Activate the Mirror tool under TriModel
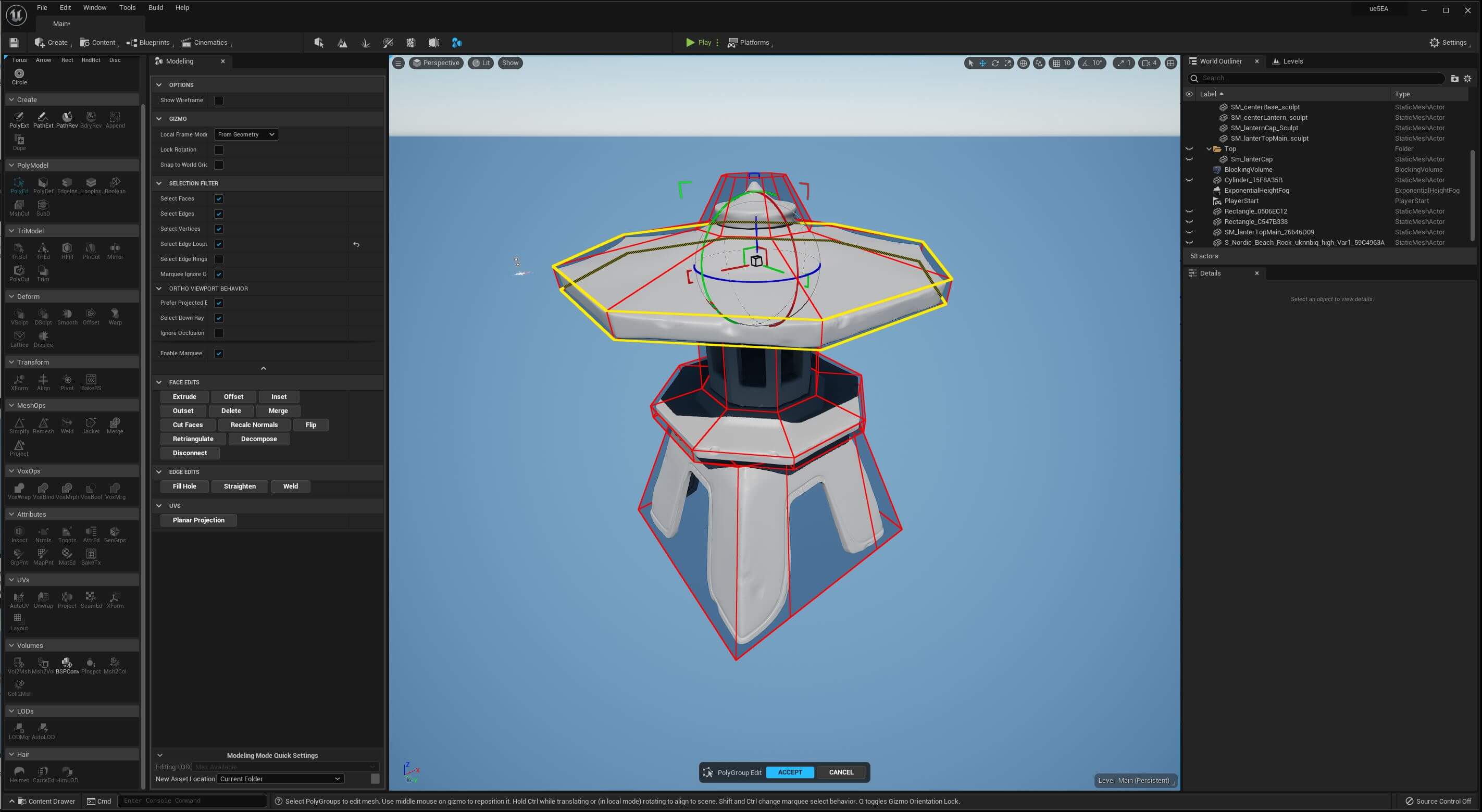The image size is (1482, 812). (115, 250)
